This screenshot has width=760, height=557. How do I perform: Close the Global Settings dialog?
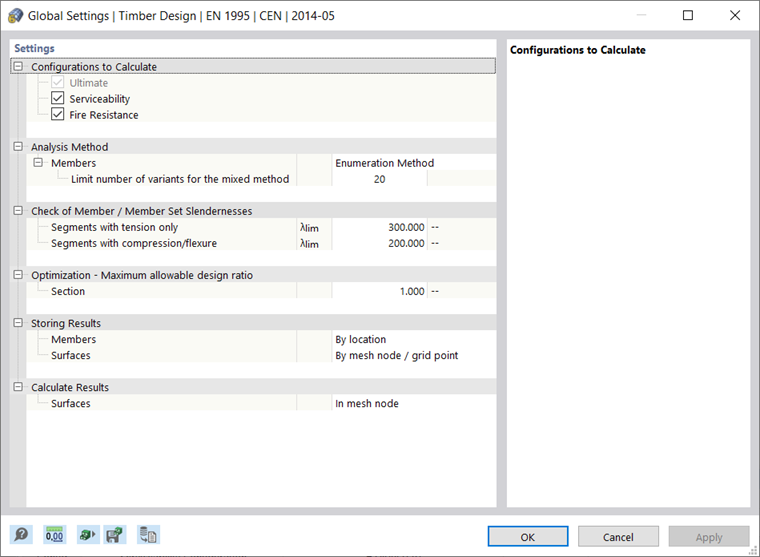735,16
